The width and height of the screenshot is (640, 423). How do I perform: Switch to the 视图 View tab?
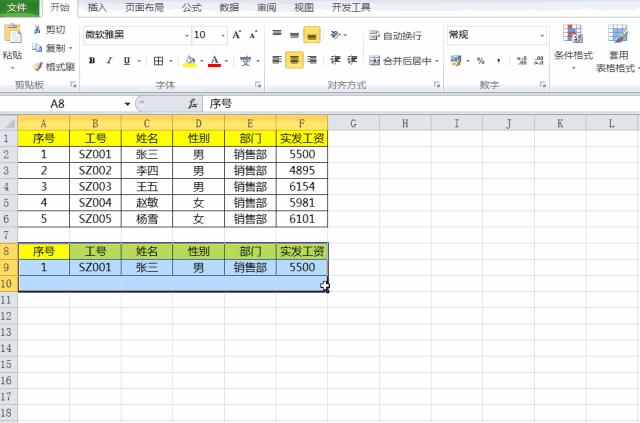(x=304, y=7)
